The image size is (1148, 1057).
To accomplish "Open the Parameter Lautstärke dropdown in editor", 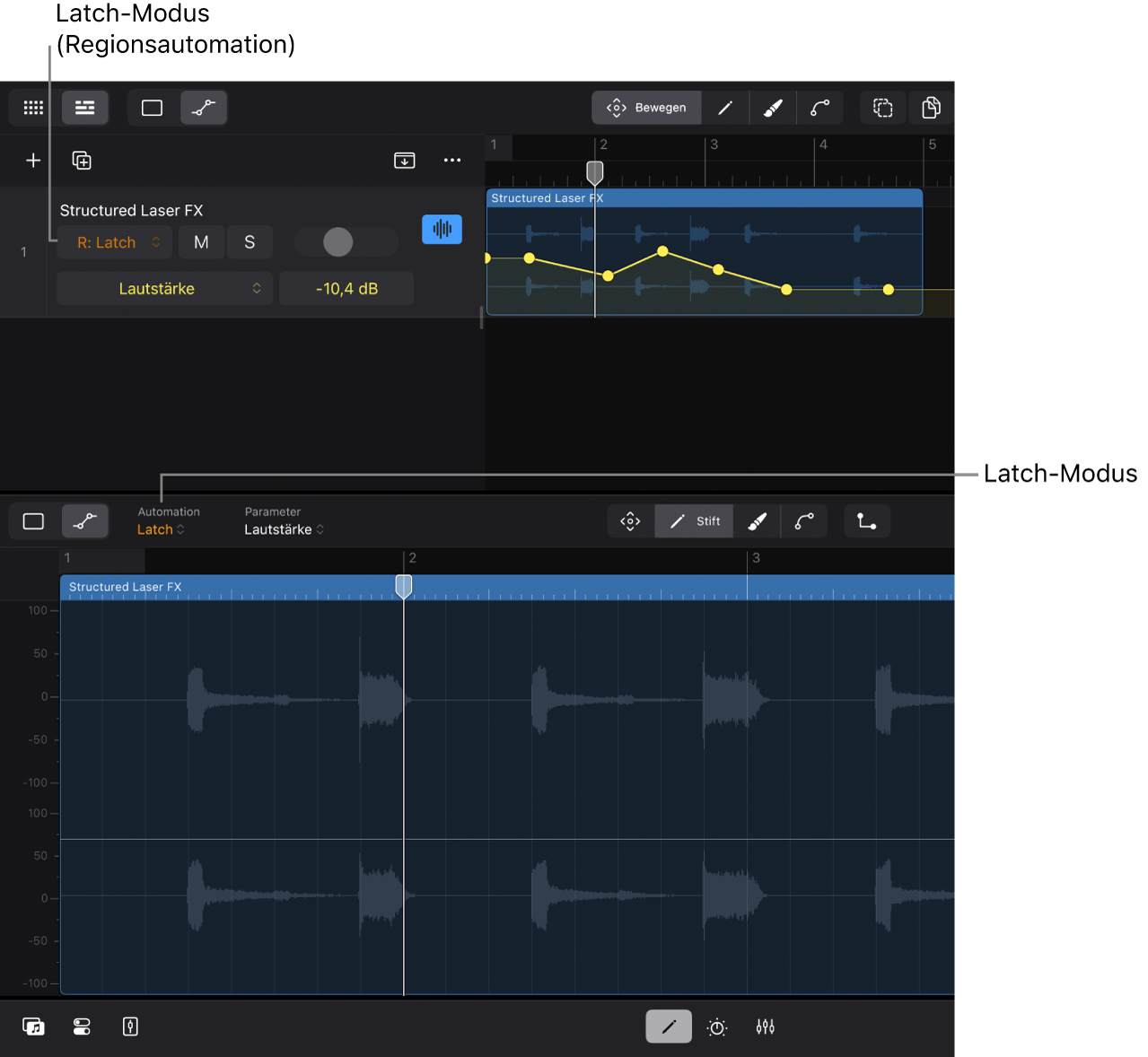I will (x=285, y=530).
